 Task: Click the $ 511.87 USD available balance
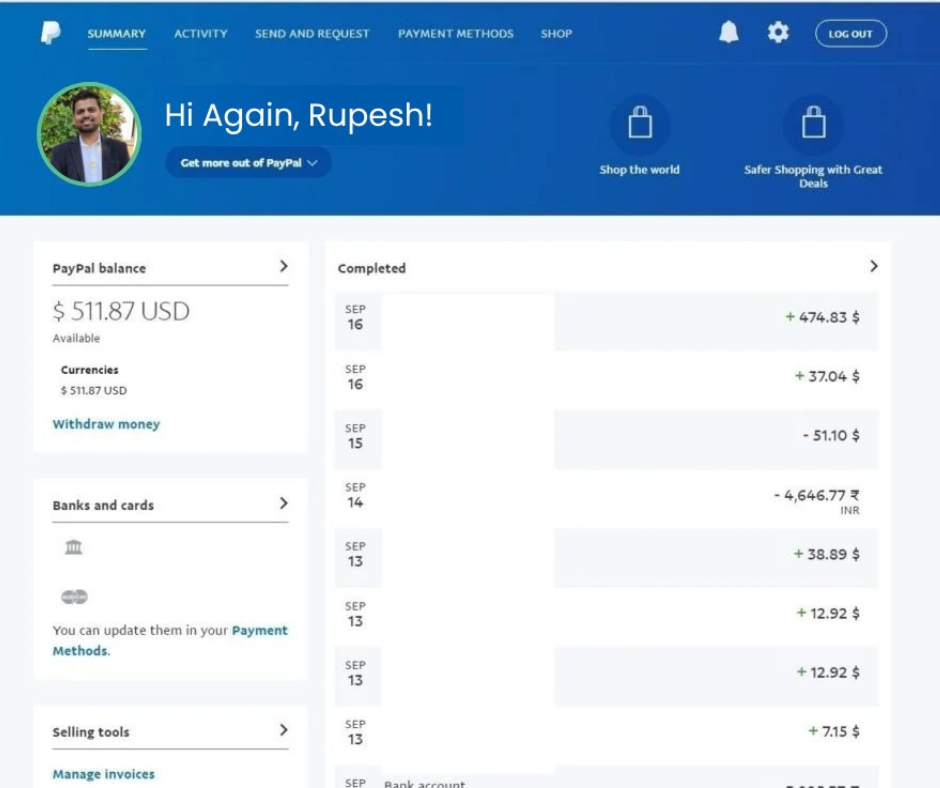(121, 311)
